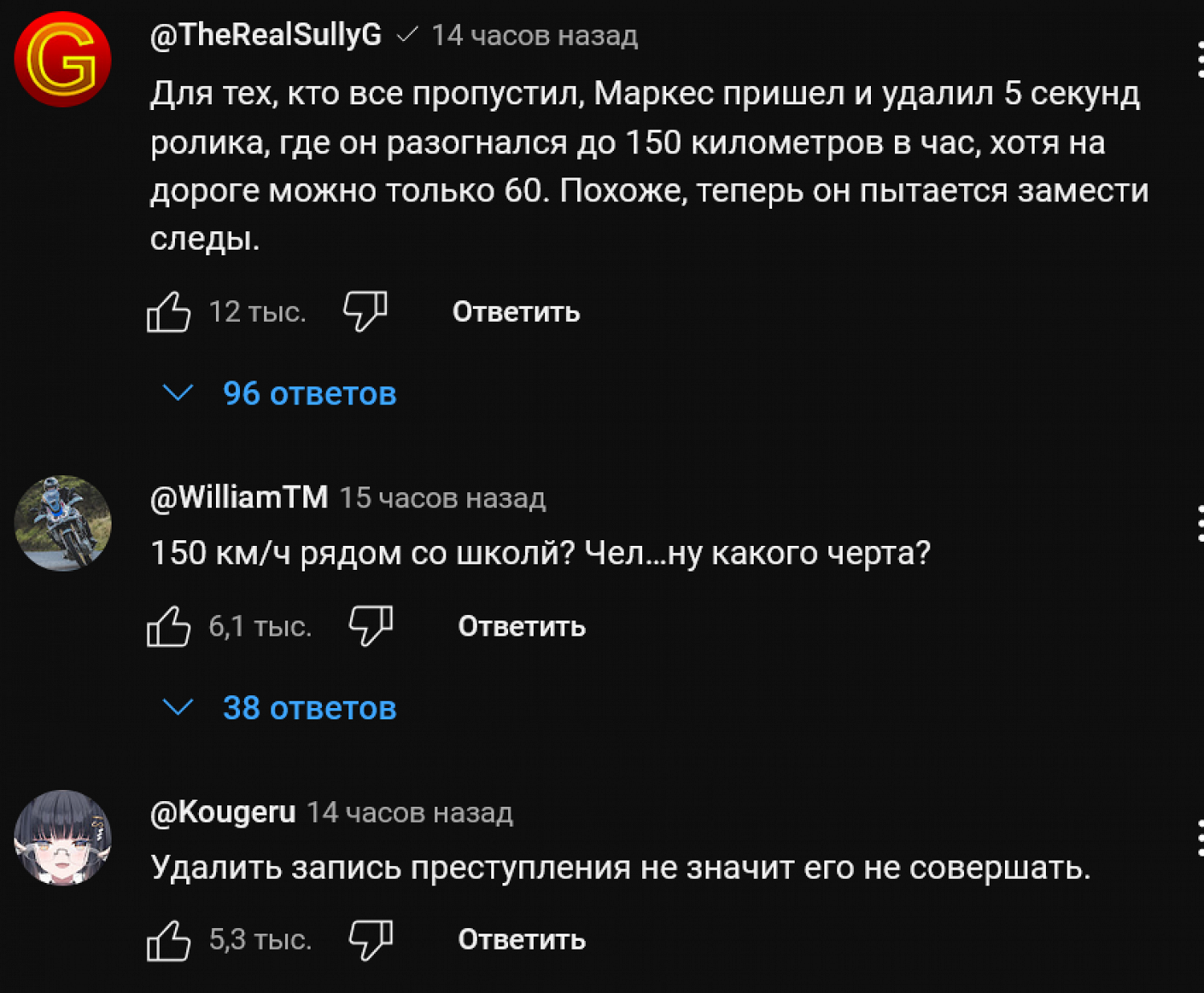This screenshot has width=1204, height=993.
Task: Click the chevron beside 96 ответов
Action: point(177,393)
